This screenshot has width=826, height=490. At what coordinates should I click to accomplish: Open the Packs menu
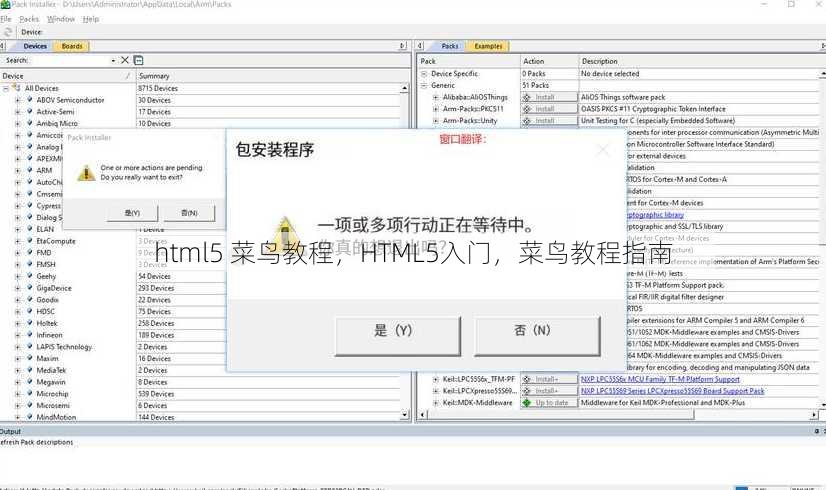click(x=29, y=19)
